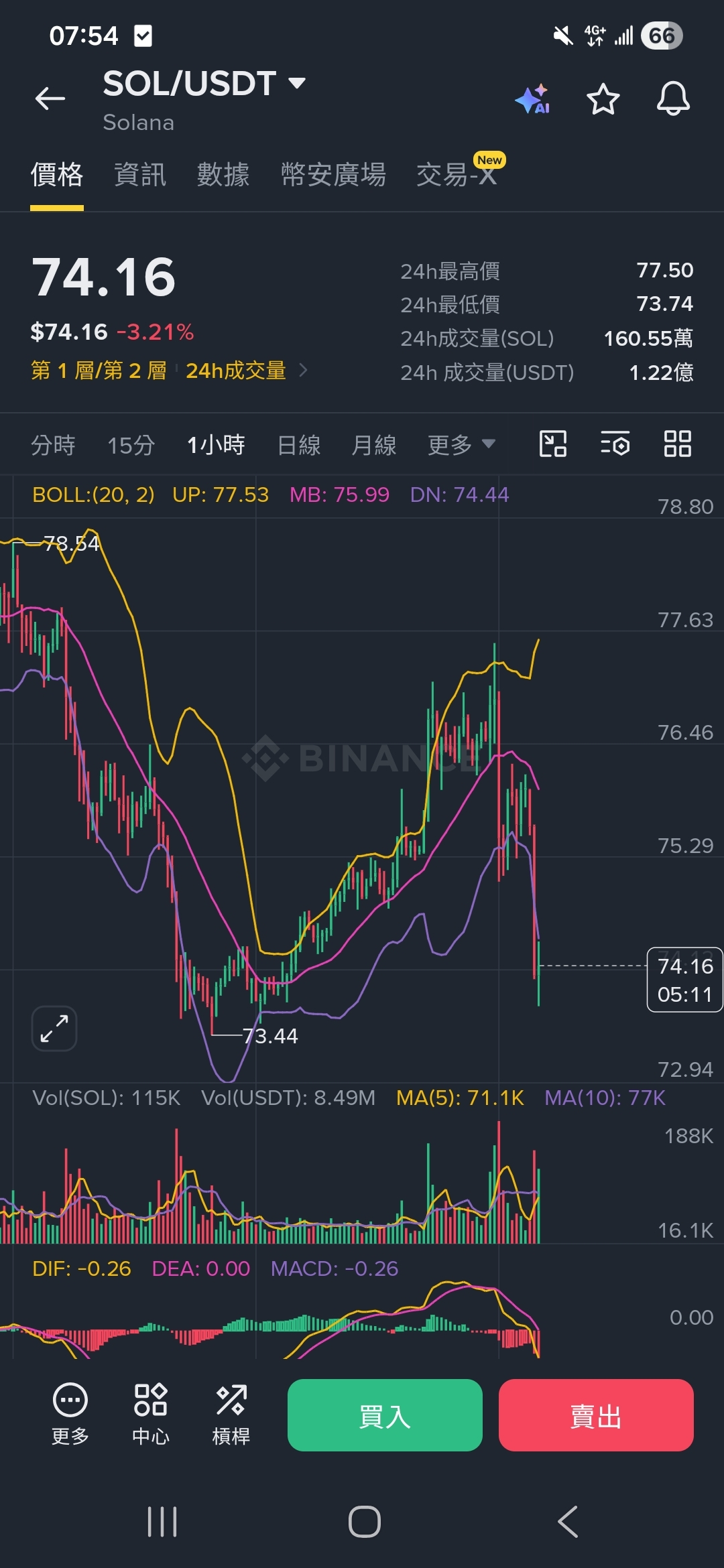724x1568 pixels.
Task: Tap the 73.44 low marker on chart
Action: click(x=270, y=1036)
